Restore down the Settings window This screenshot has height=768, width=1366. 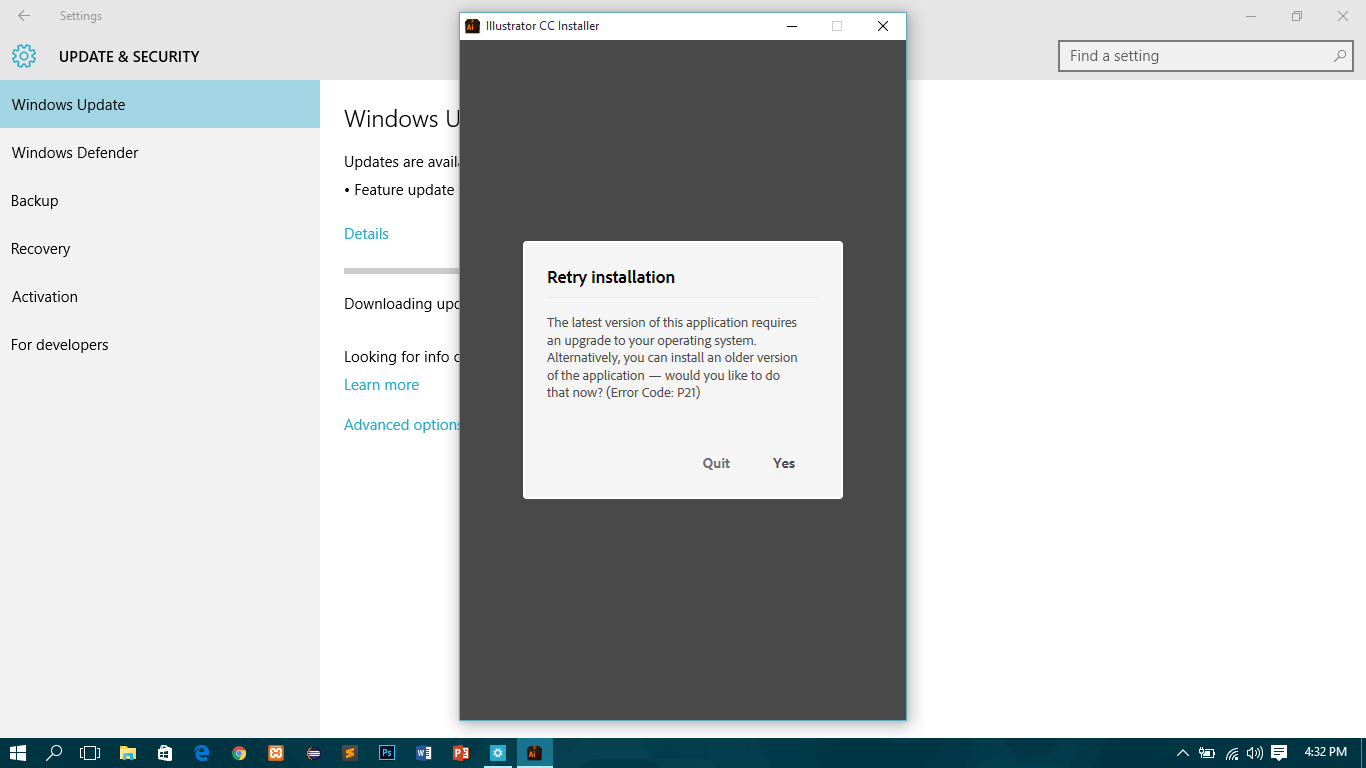(x=1297, y=16)
